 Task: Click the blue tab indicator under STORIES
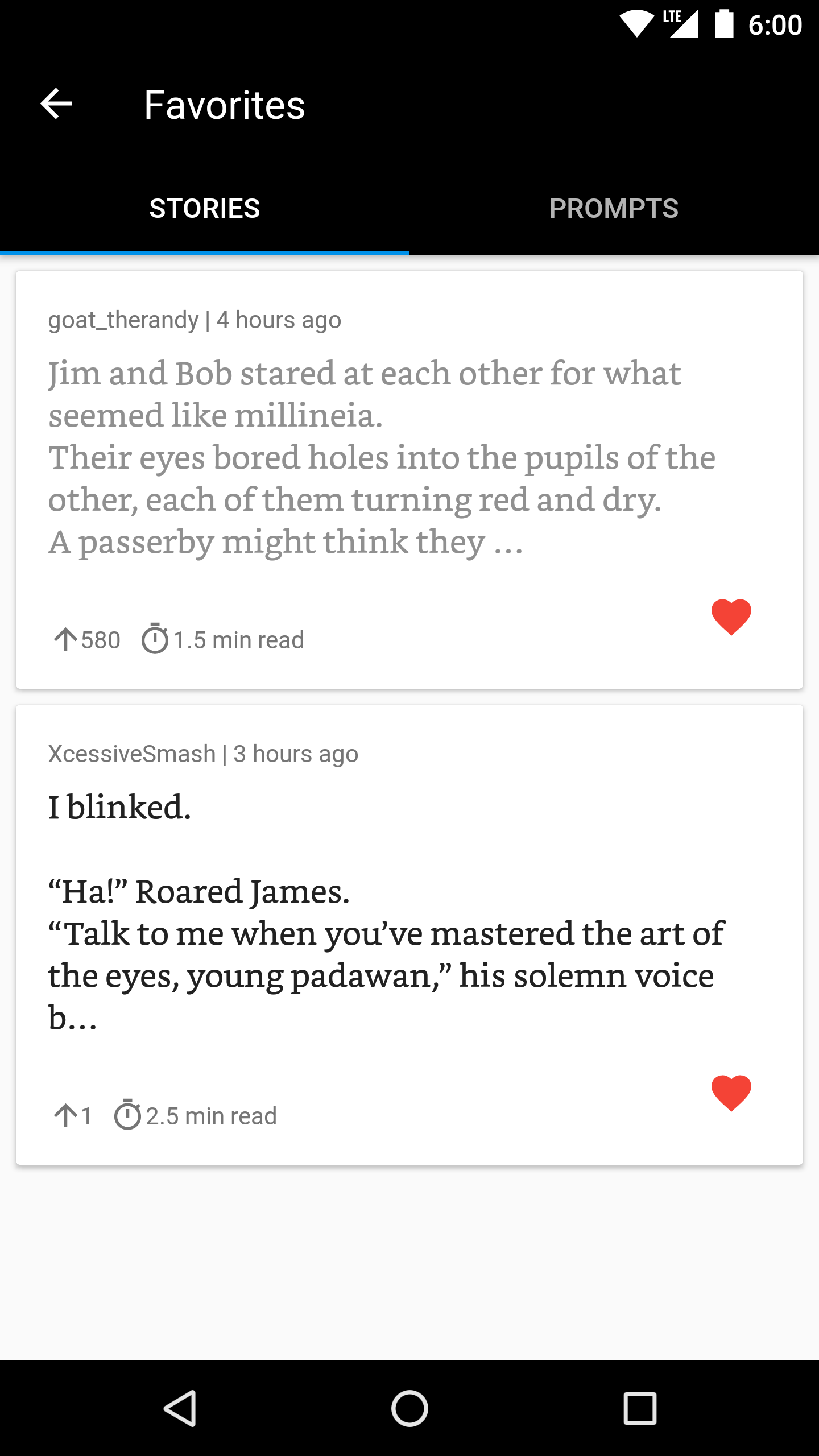pyautogui.click(x=204, y=251)
